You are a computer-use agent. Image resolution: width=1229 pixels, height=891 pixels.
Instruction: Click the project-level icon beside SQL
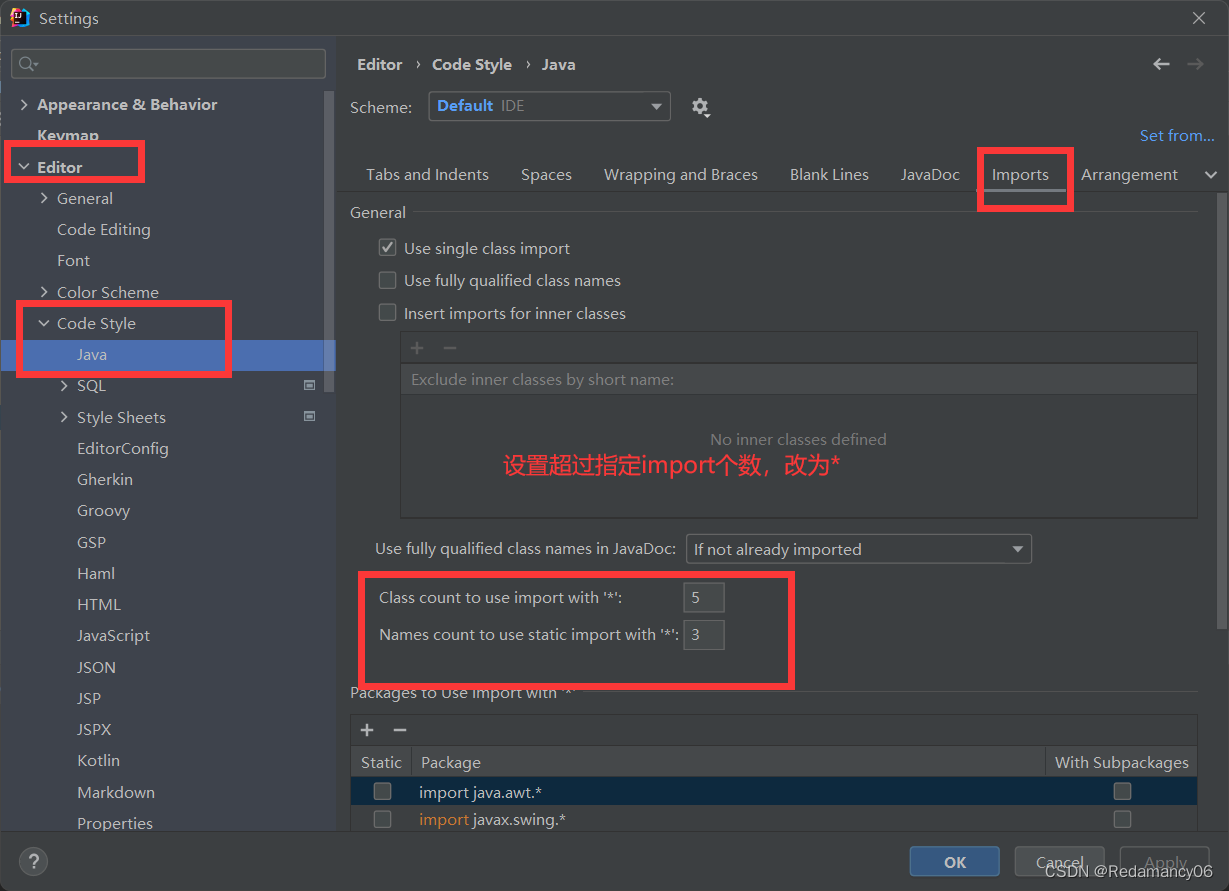[309, 385]
